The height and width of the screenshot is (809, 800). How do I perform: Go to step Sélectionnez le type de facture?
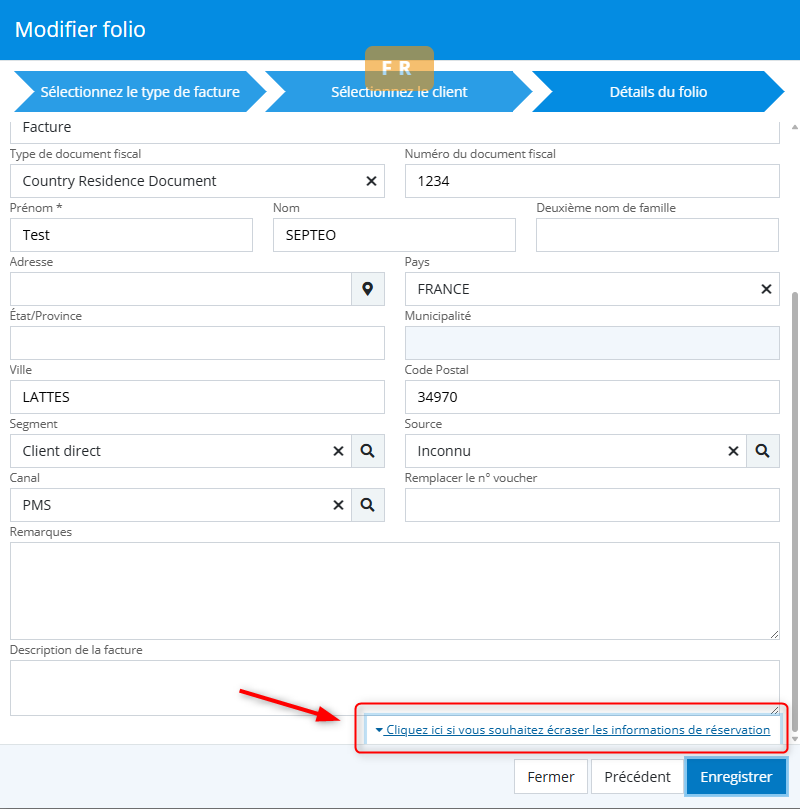coord(139,92)
